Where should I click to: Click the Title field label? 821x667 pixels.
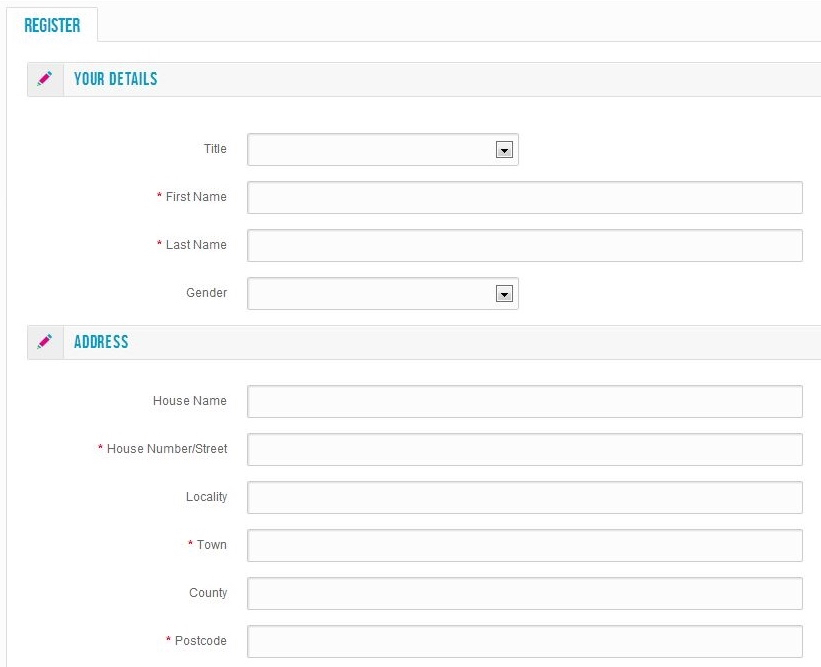(x=215, y=149)
